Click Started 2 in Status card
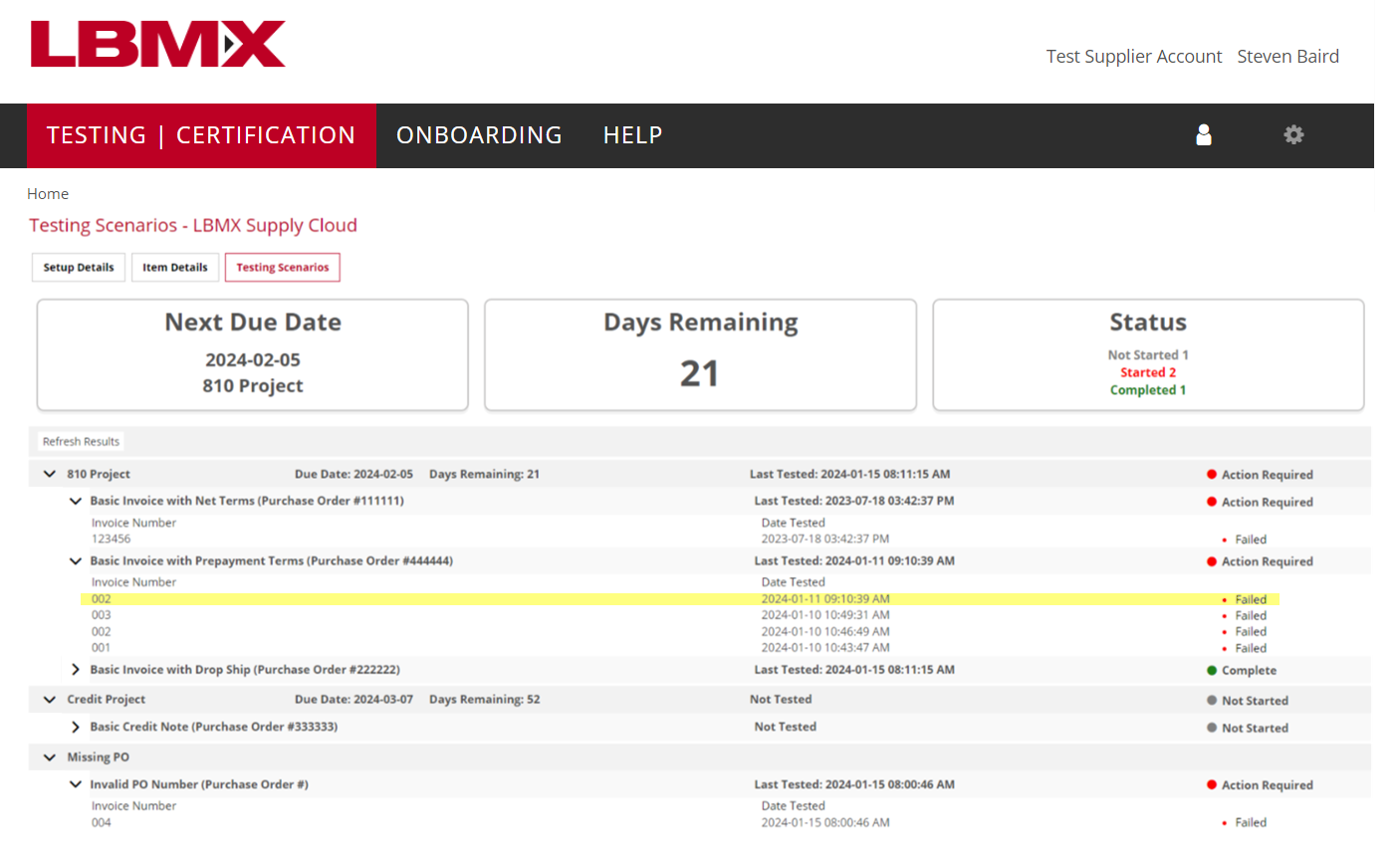Screen dimensions: 1400x864 pyautogui.click(x=1148, y=372)
